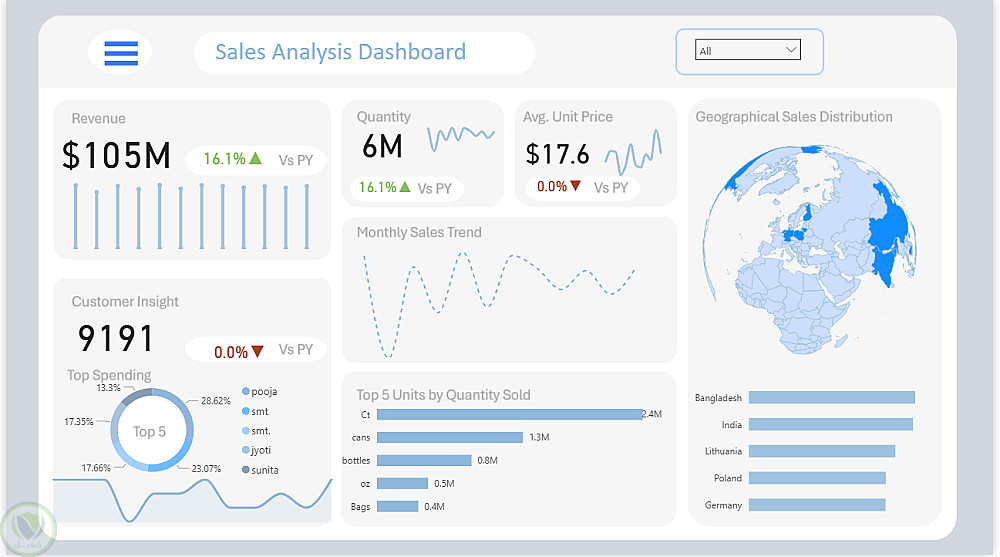Click the Avg. Unit Price red down arrow
The height and width of the screenshot is (557, 1000).
point(575,186)
